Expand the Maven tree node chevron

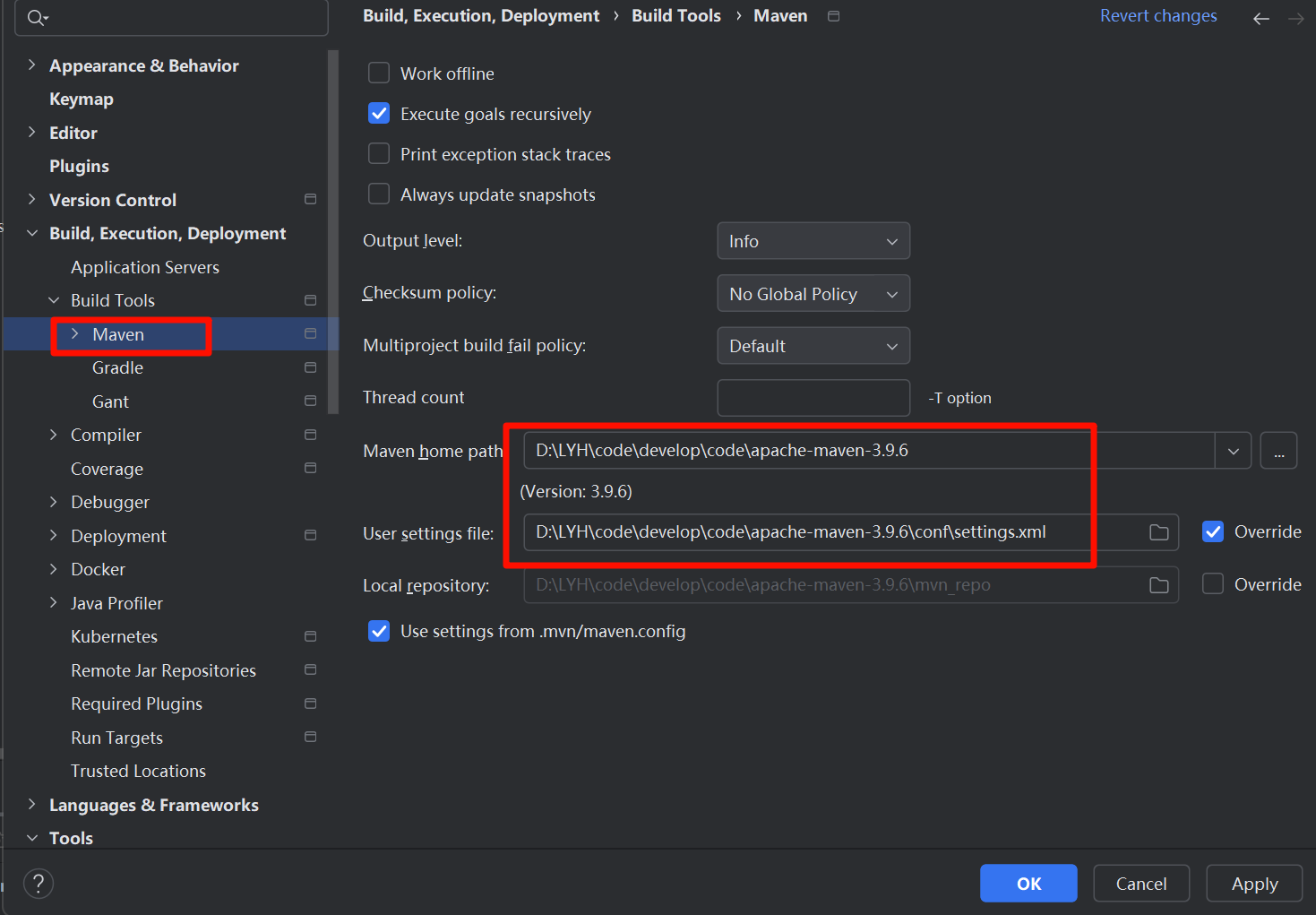pyautogui.click(x=73, y=333)
